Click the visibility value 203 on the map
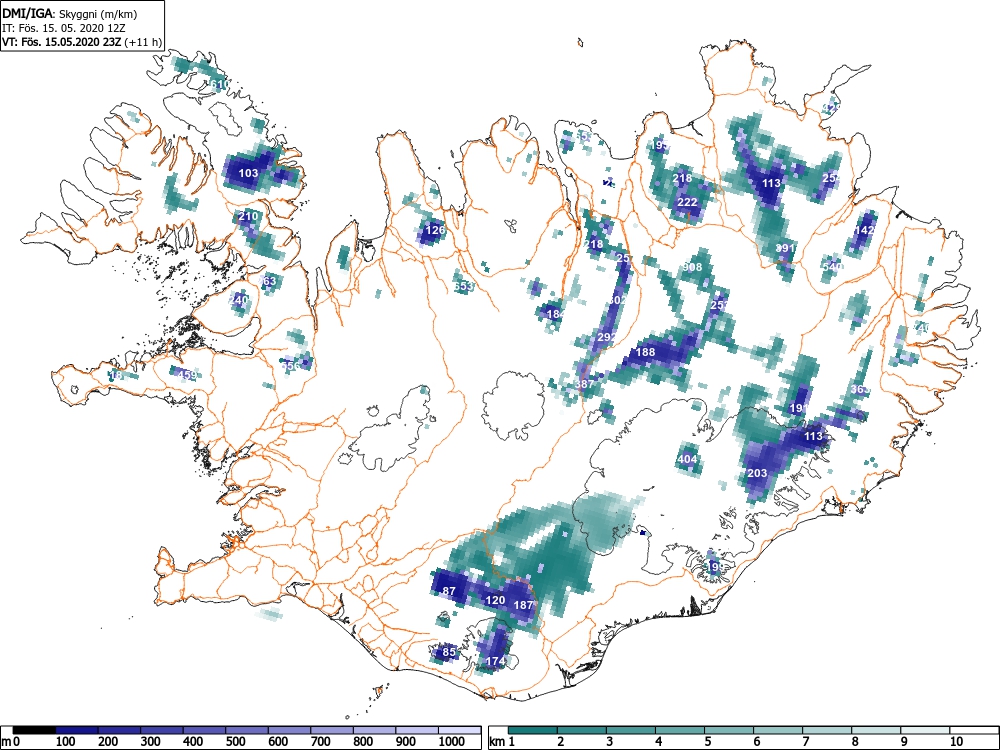 tap(757, 473)
